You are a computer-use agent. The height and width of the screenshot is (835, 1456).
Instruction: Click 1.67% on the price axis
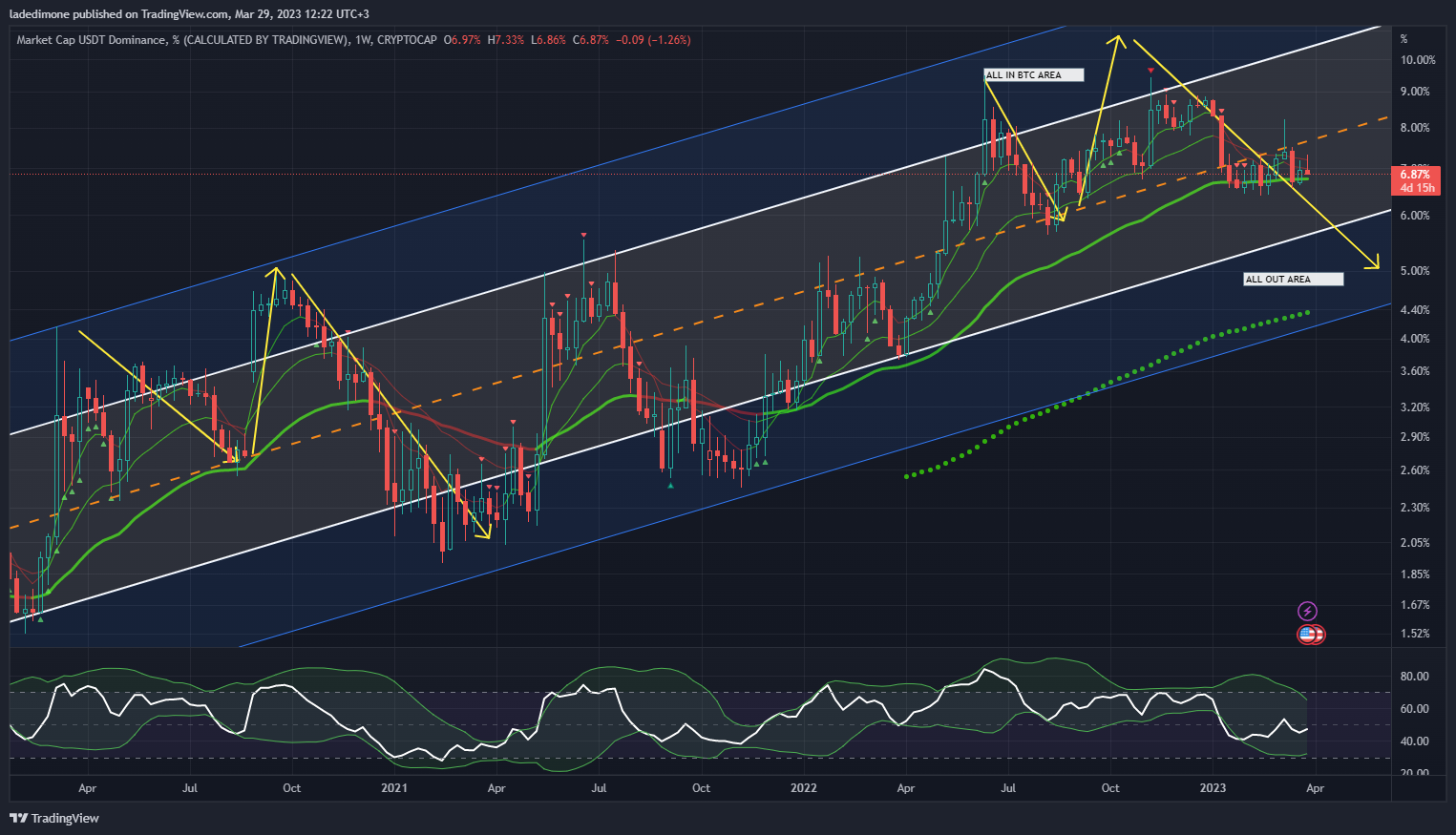click(1414, 605)
